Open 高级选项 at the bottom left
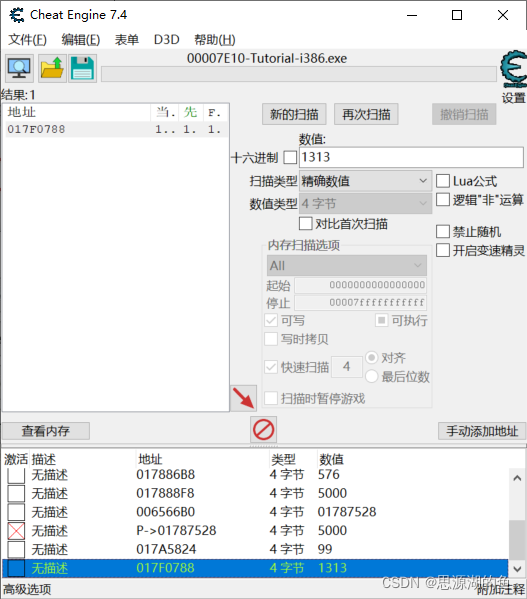Viewport: 527px width, 599px height. point(27,589)
